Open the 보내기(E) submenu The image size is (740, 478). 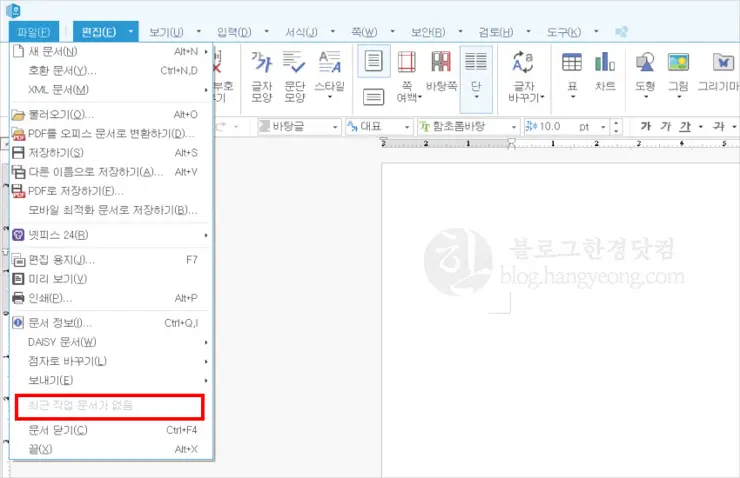(x=111, y=380)
